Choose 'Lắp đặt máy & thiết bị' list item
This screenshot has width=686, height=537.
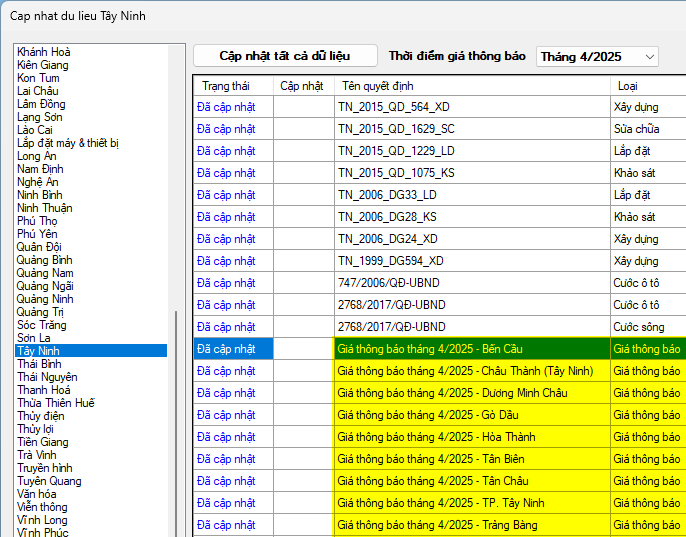(91, 143)
